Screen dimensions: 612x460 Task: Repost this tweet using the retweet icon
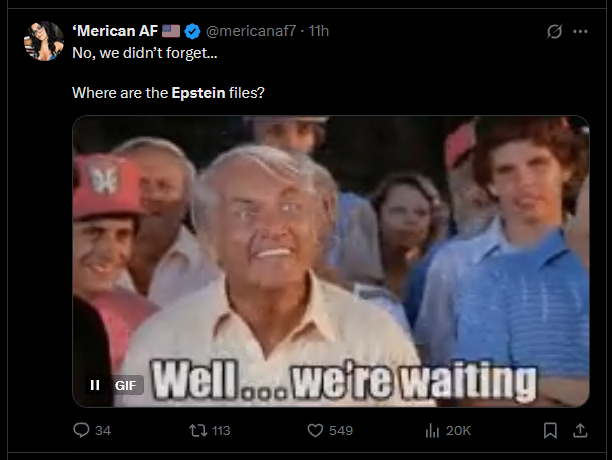[198, 430]
